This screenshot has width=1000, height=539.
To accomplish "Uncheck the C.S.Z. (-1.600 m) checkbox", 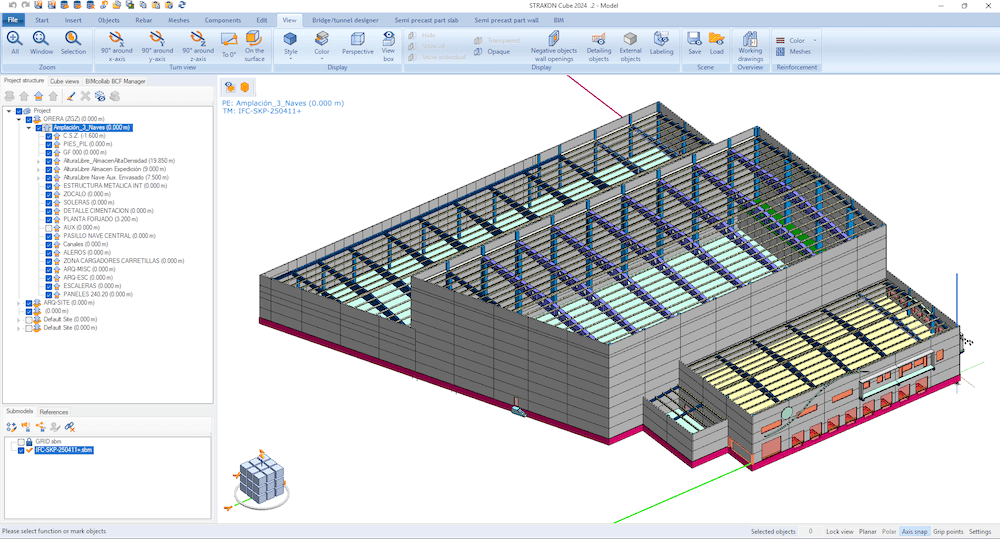I will click(48, 136).
